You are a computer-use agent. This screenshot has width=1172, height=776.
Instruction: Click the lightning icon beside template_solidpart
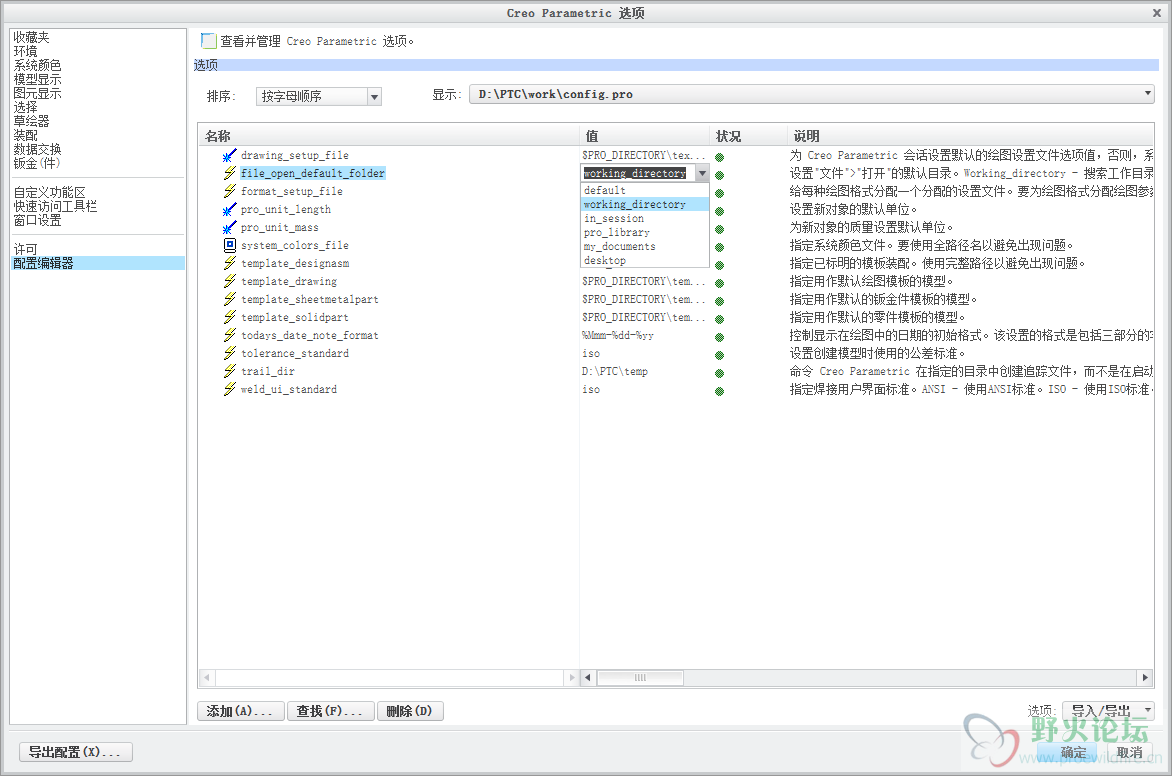tap(229, 317)
